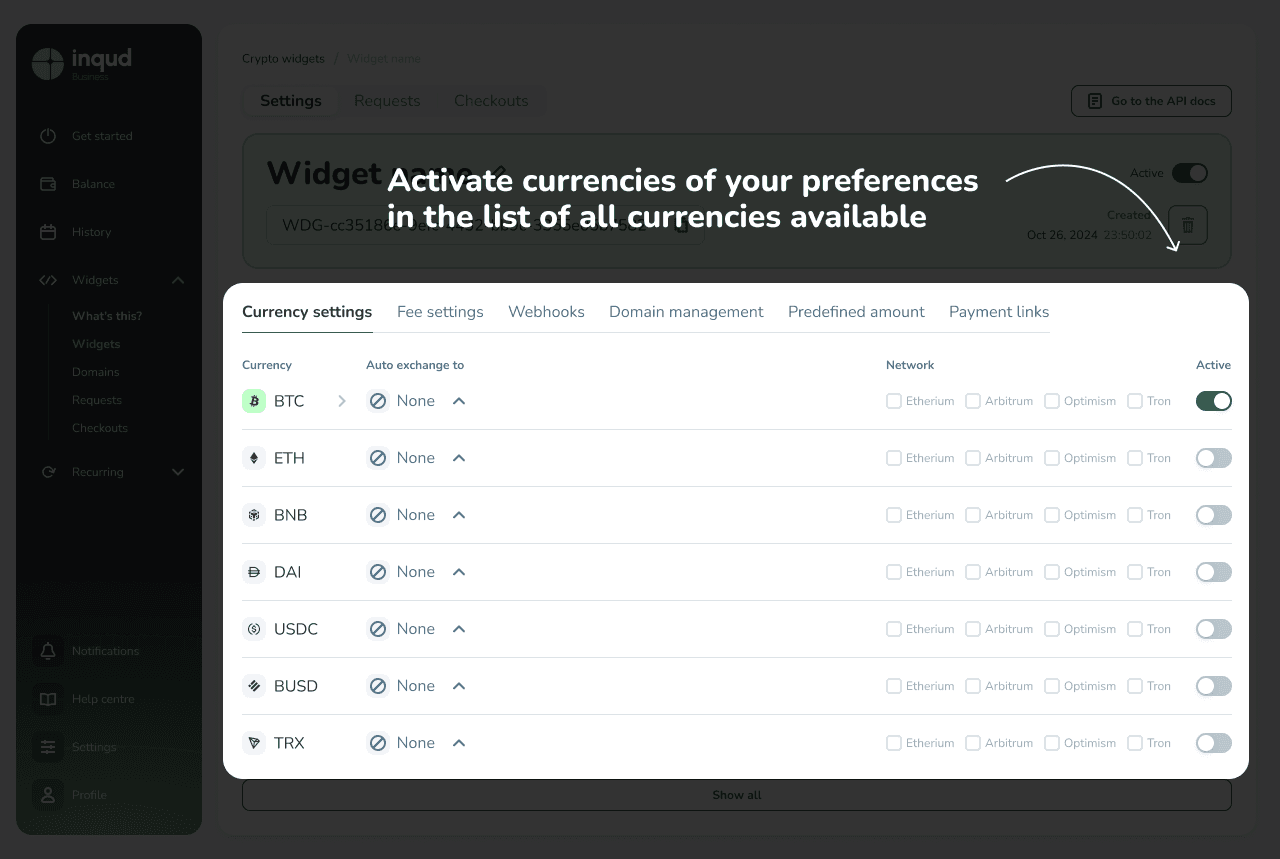
Task: Open Notifications bell in sidebar
Action: pyautogui.click(x=48, y=651)
